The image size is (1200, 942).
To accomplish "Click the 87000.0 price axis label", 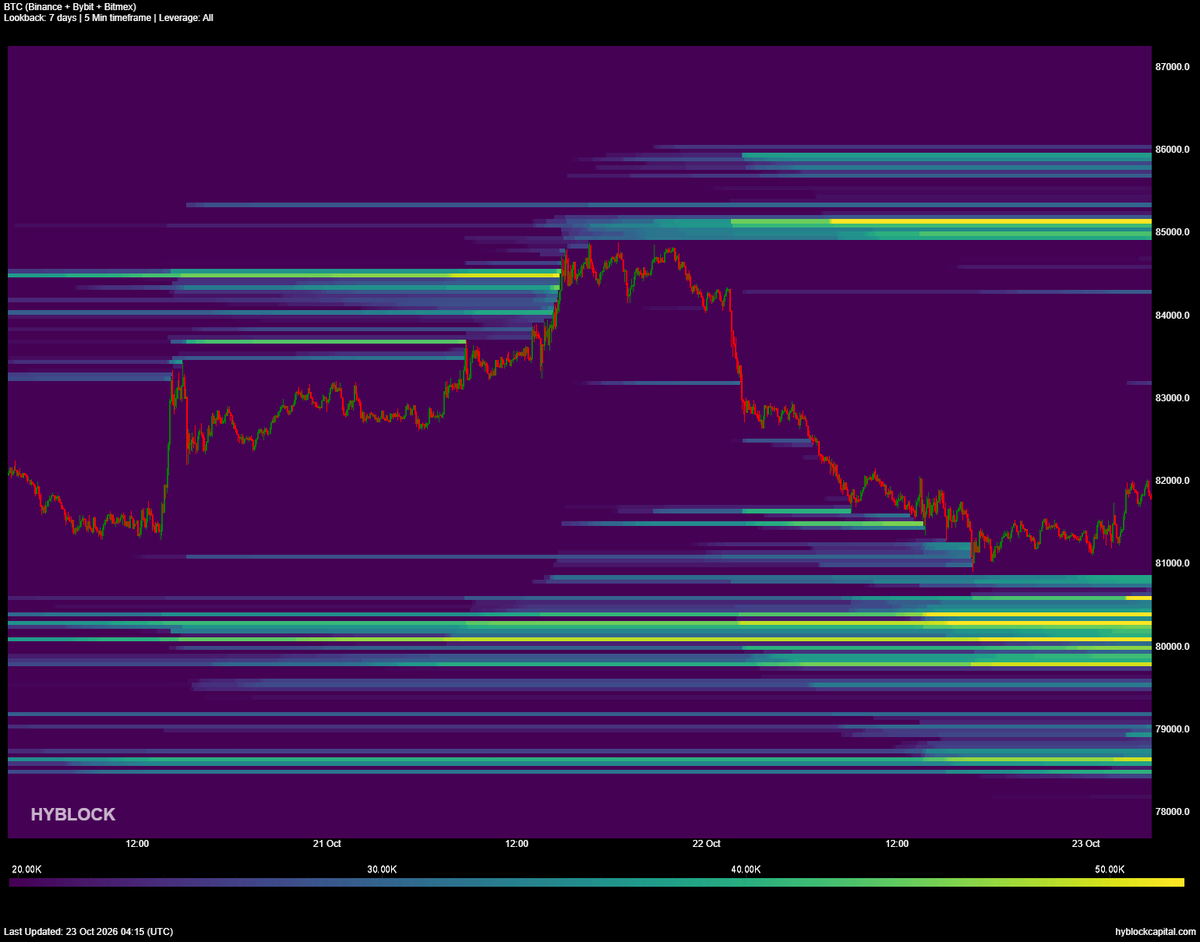I will tap(1173, 67).
